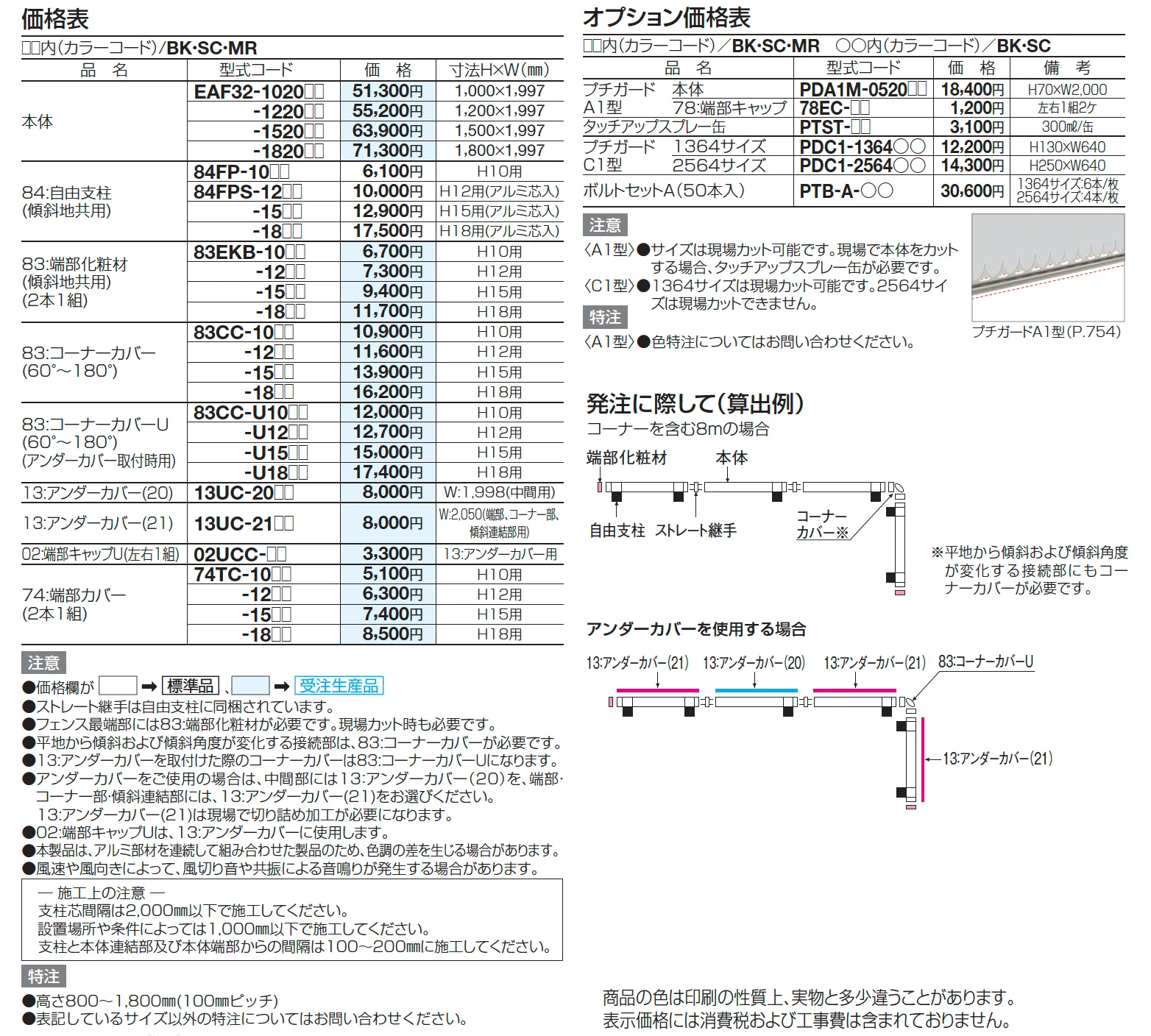Click the price 55,200円

pyautogui.click(x=388, y=111)
